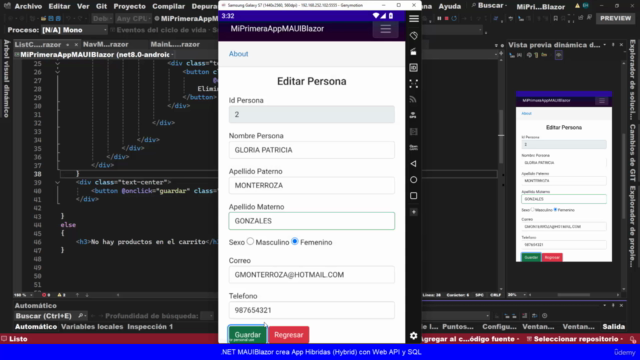
Task: Open Vista previa dinámica panel options dropdown
Action: pyautogui.click(x=605, y=45)
